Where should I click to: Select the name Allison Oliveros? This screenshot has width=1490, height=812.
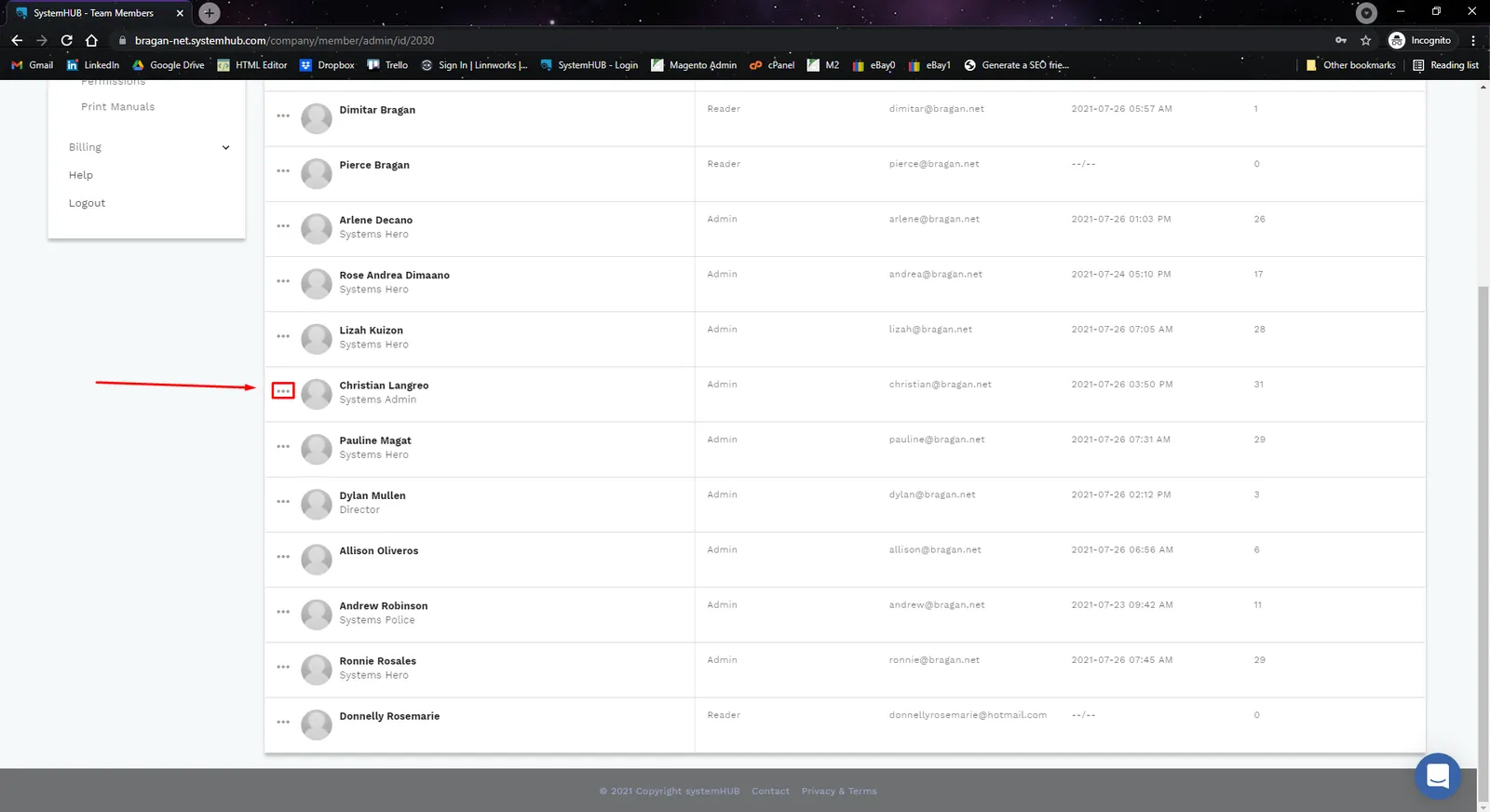click(x=379, y=551)
